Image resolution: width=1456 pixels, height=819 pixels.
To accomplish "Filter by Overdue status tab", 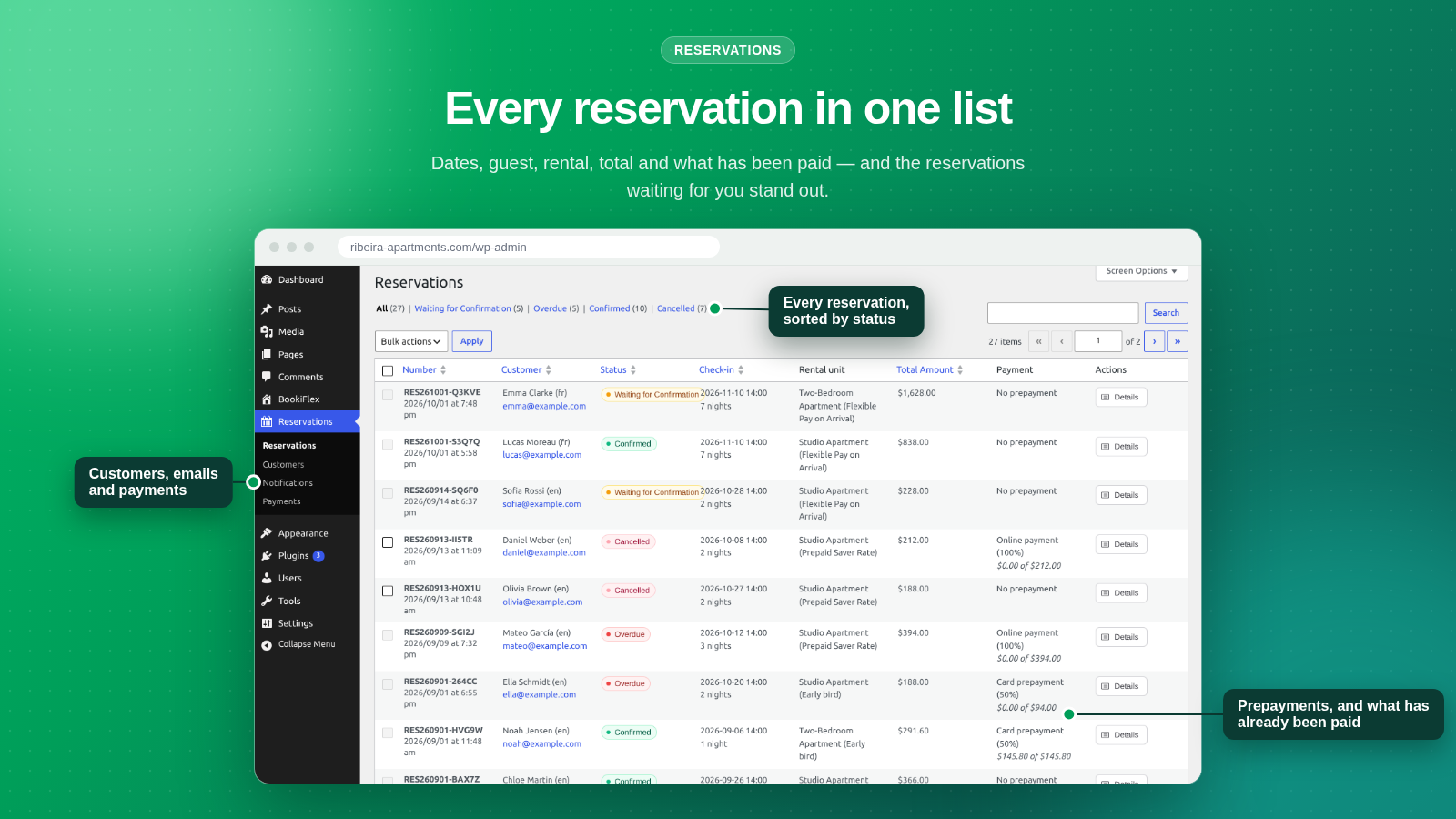I will [550, 308].
